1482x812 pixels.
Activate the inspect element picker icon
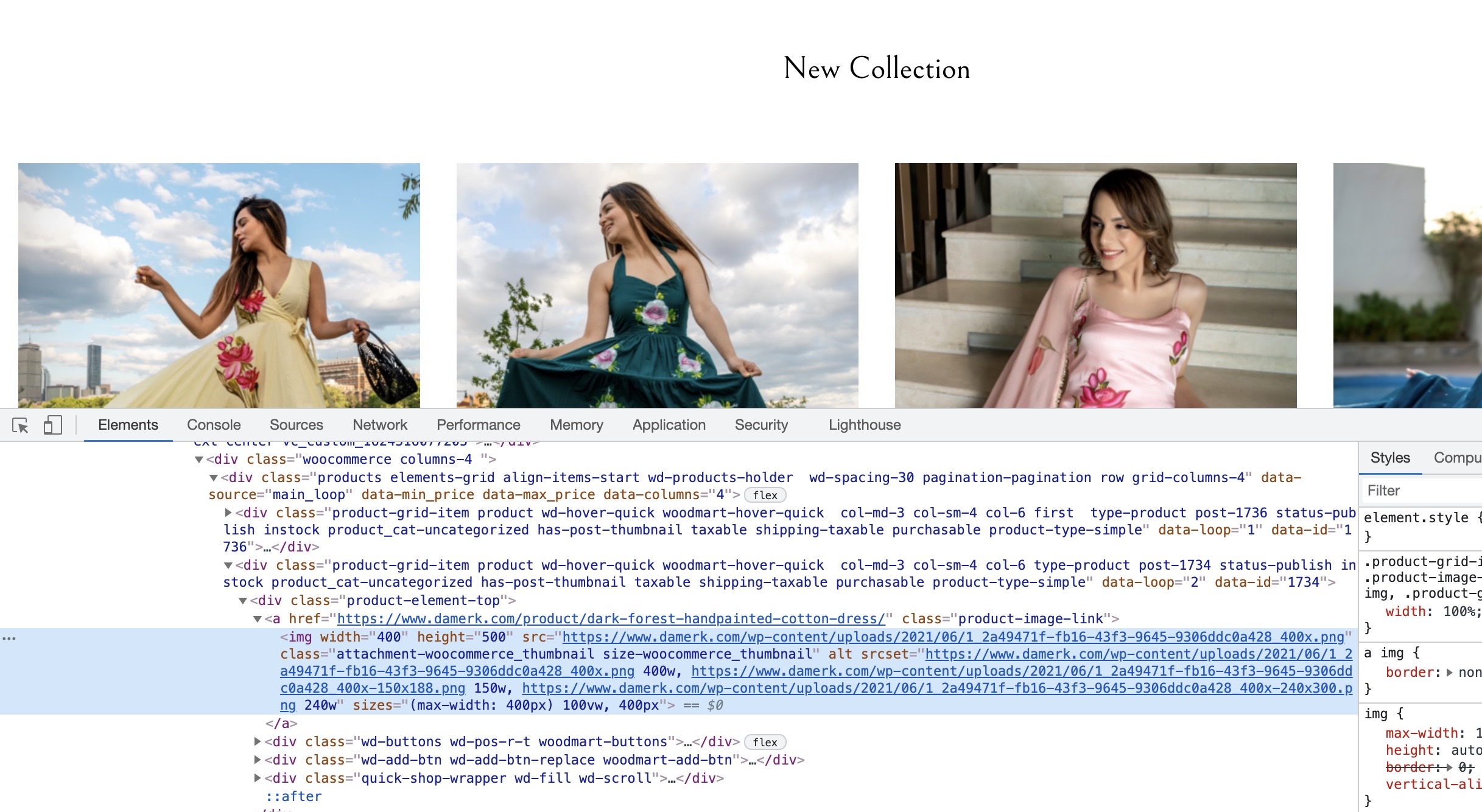20,425
